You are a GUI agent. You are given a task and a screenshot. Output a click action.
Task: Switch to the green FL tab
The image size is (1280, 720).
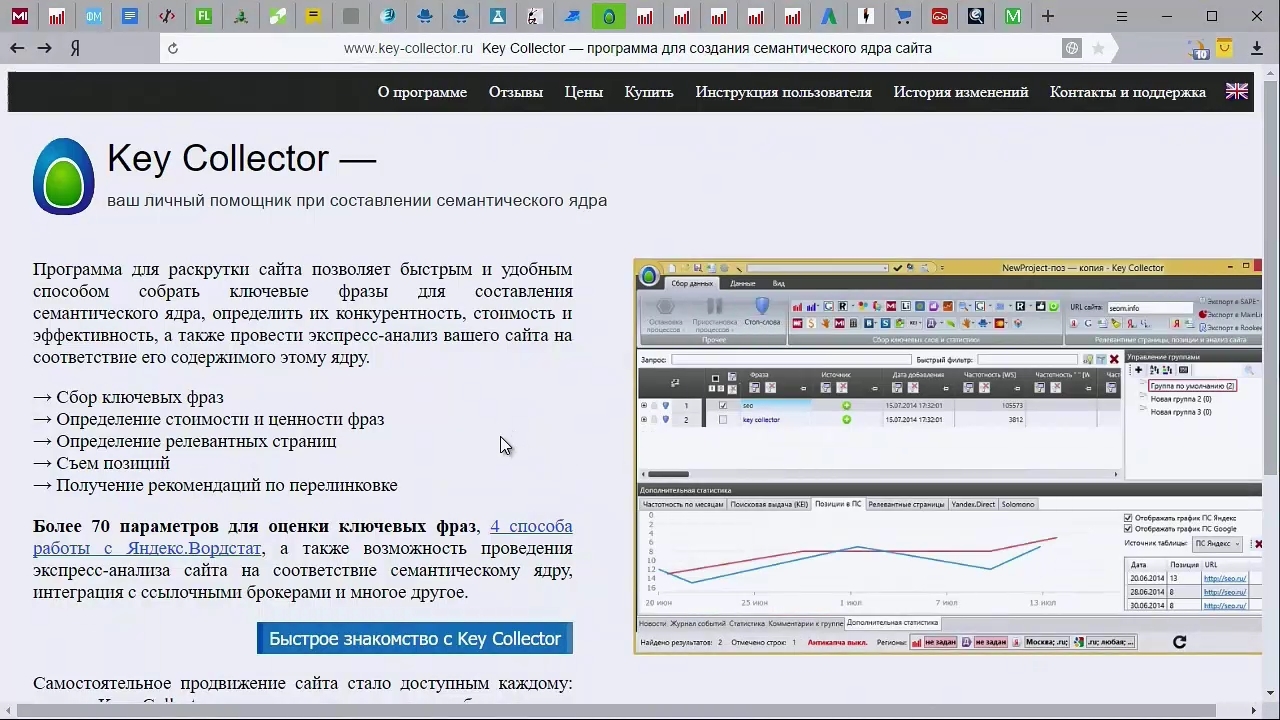click(x=204, y=16)
